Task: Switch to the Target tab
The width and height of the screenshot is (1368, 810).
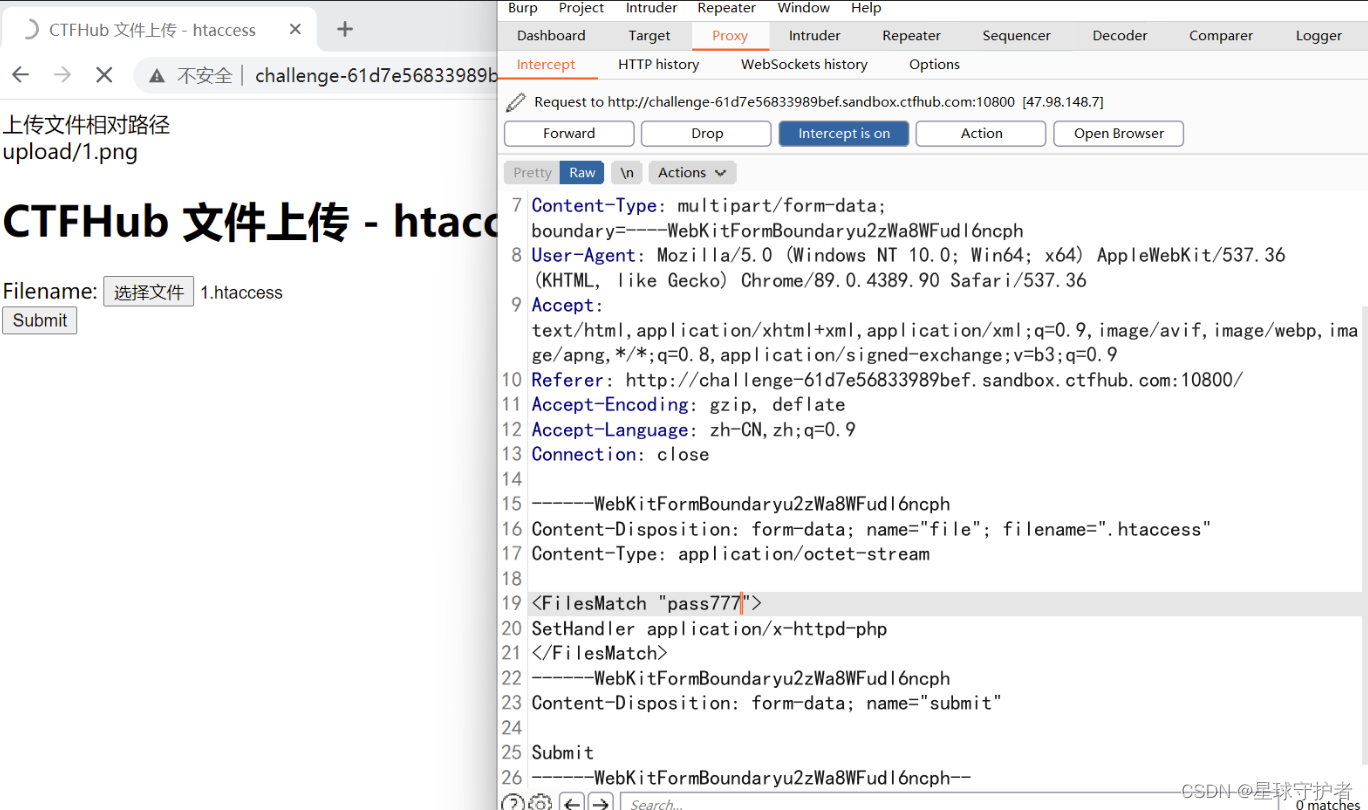Action: pyautogui.click(x=650, y=36)
